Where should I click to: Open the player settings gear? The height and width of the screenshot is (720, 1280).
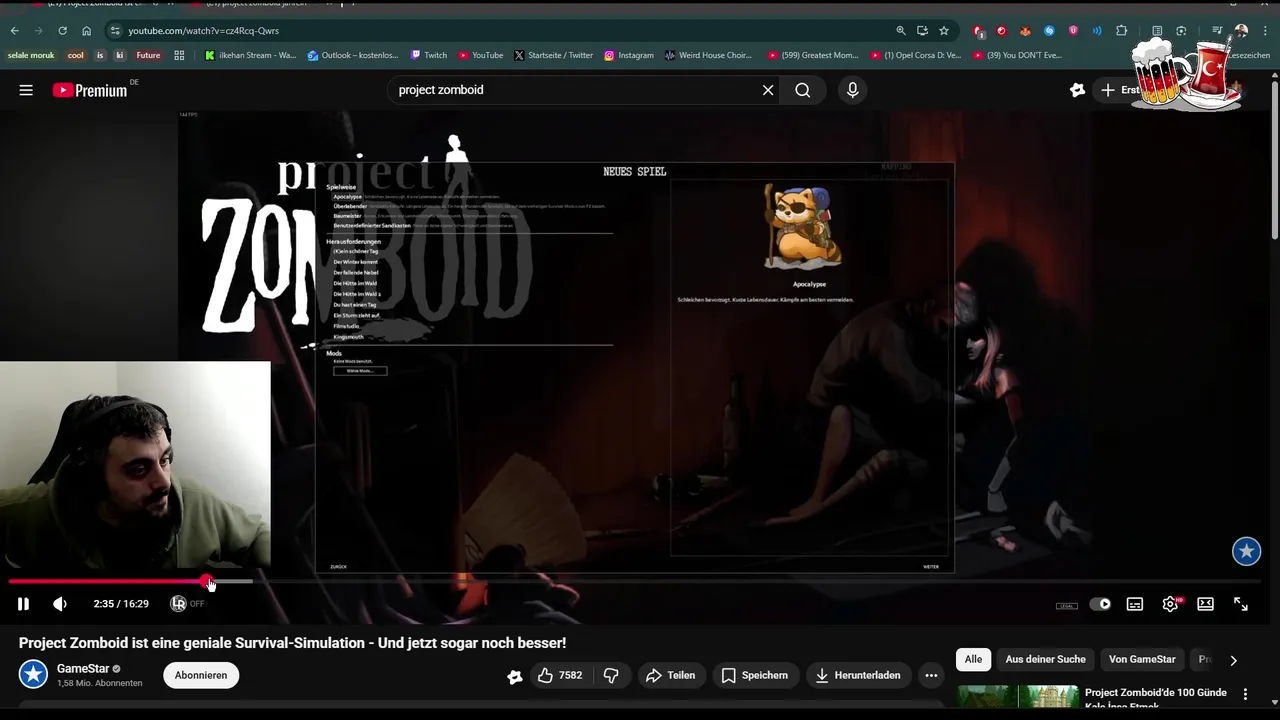click(x=1170, y=604)
